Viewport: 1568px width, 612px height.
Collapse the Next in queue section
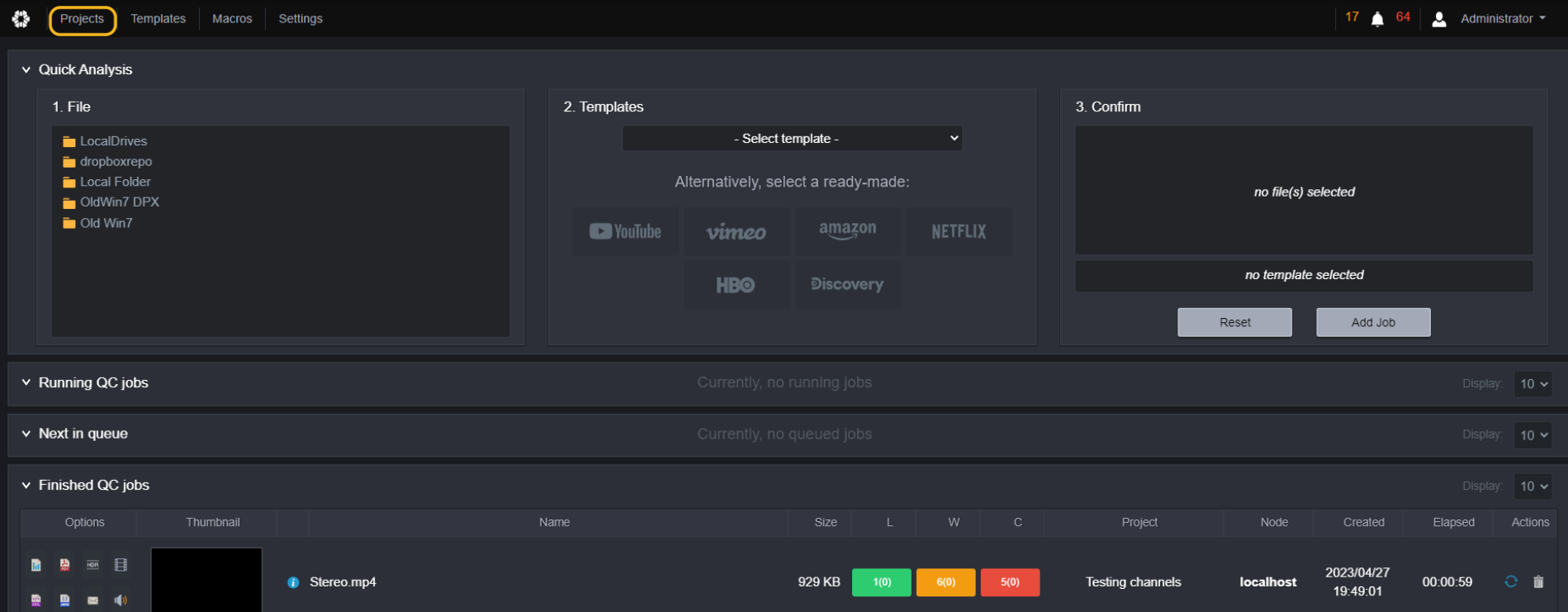(26, 434)
